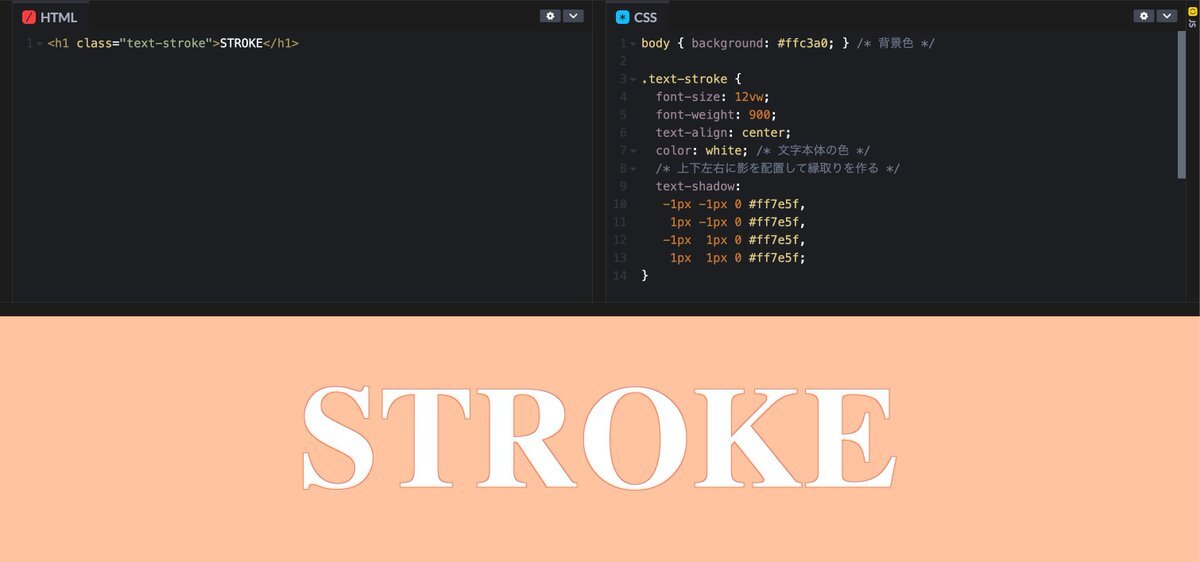Select the CSS editor tab
This screenshot has width=1200, height=562.
click(637, 17)
